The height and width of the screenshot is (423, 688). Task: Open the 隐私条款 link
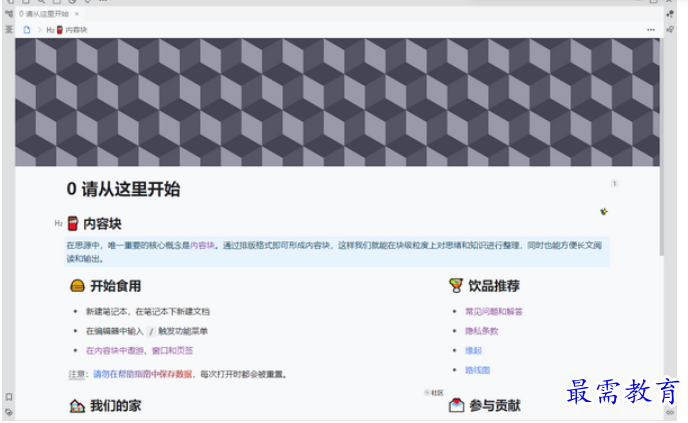[481, 331]
